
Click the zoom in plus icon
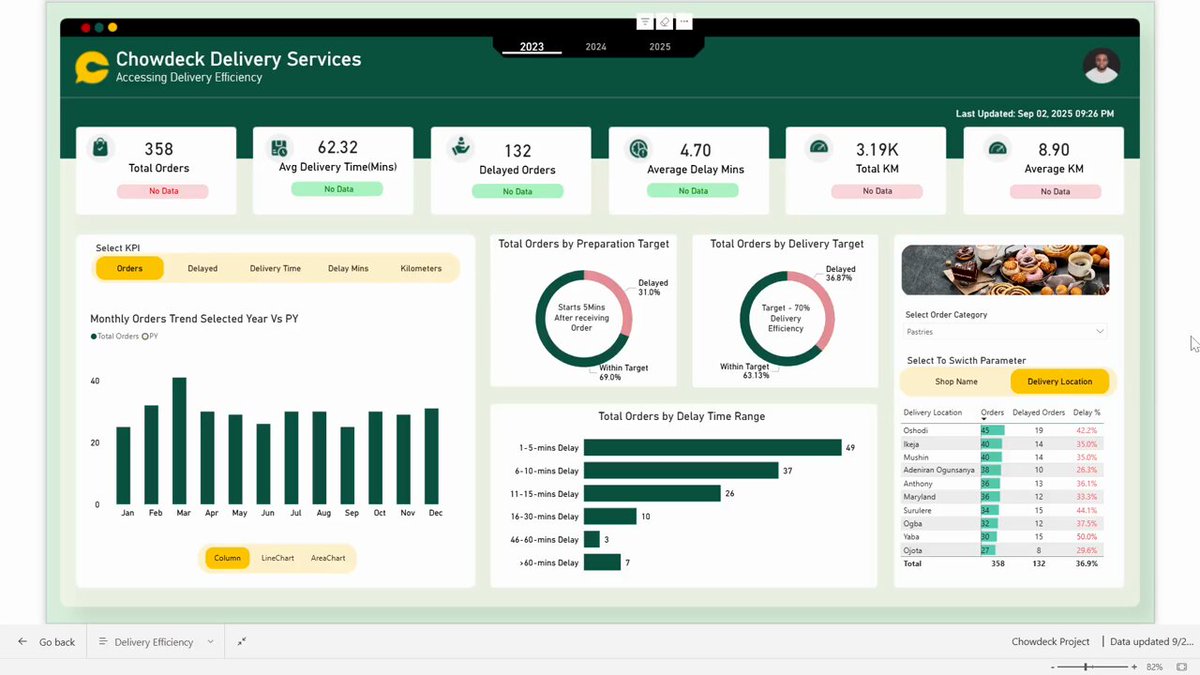(1134, 666)
